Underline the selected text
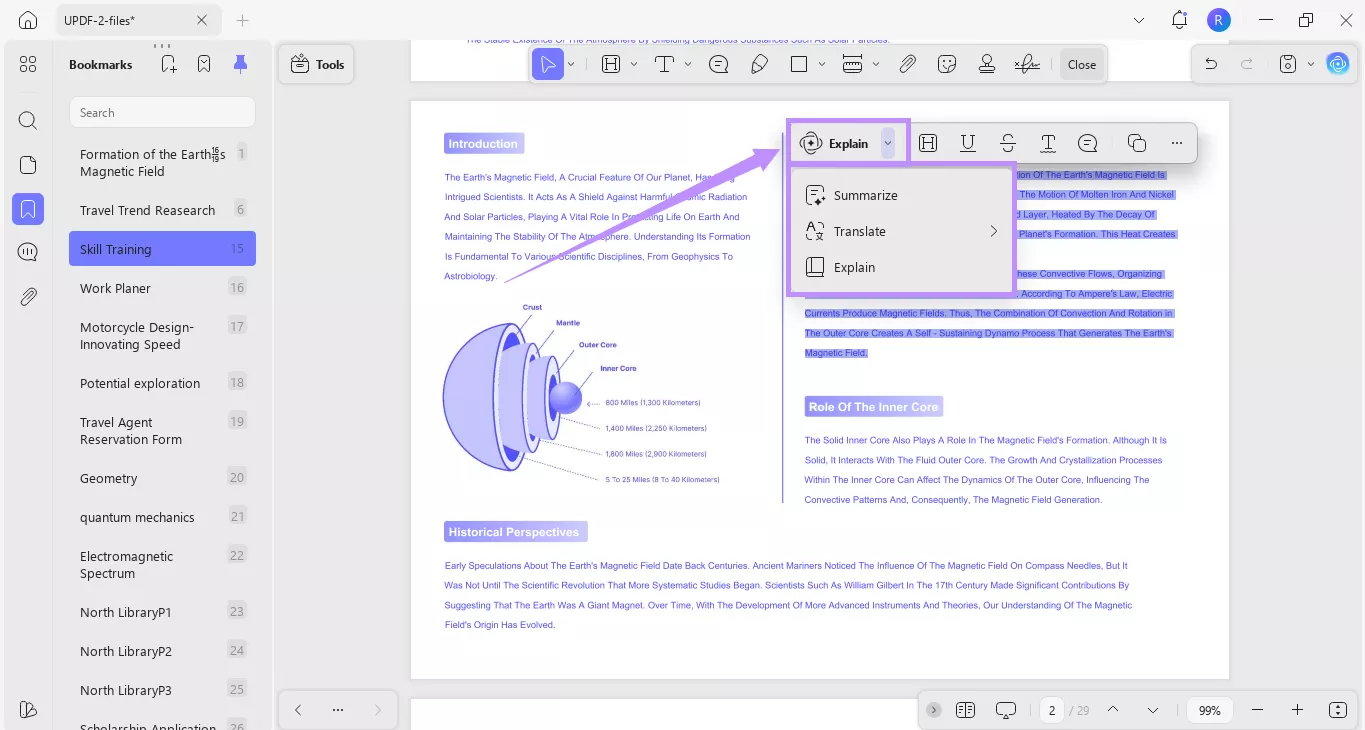Viewport: 1365px width, 730px height. click(968, 143)
